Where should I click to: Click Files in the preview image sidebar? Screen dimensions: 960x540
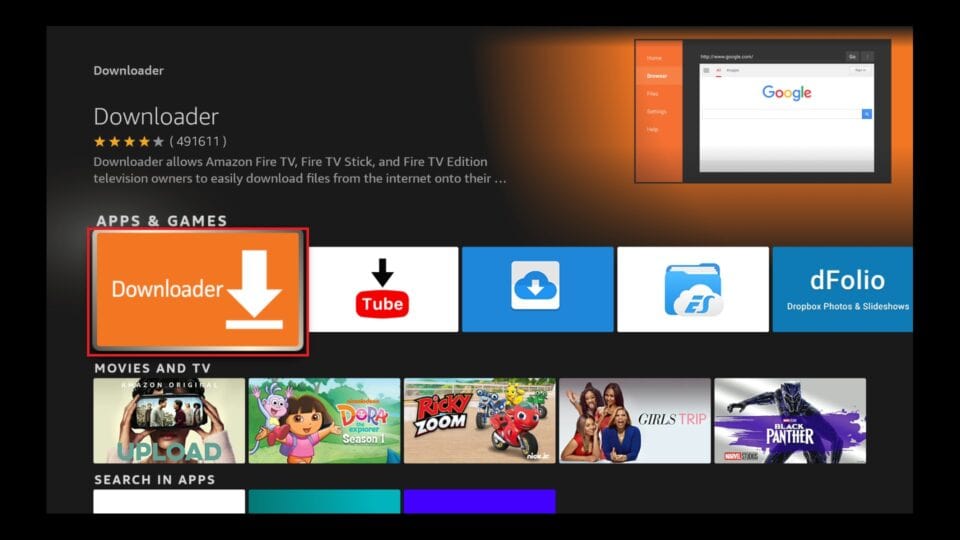pos(653,94)
